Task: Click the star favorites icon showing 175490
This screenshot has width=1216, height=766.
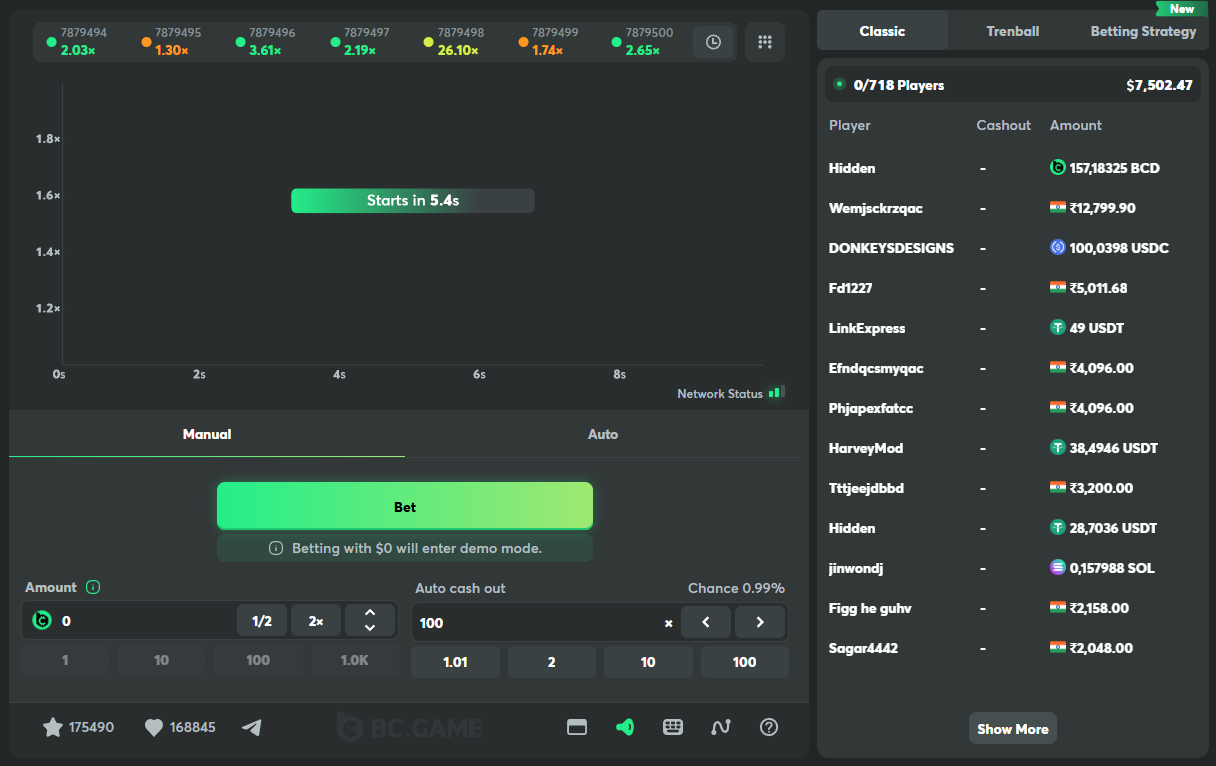Action: (53, 727)
